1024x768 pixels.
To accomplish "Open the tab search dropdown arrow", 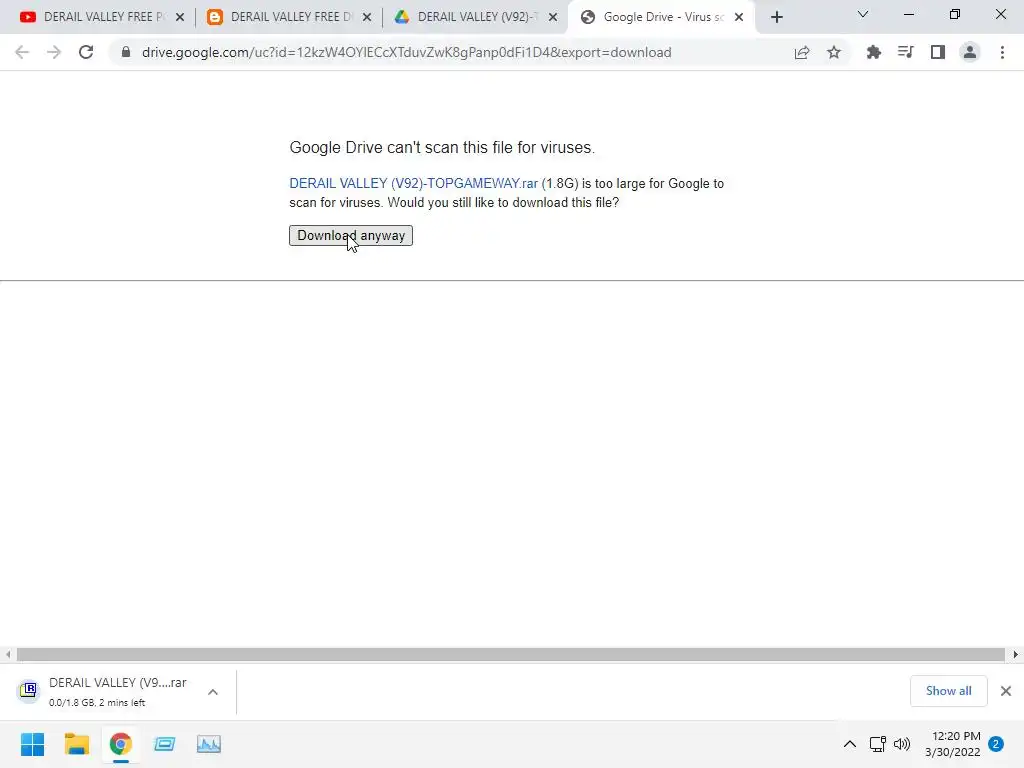I will pyautogui.click(x=863, y=14).
